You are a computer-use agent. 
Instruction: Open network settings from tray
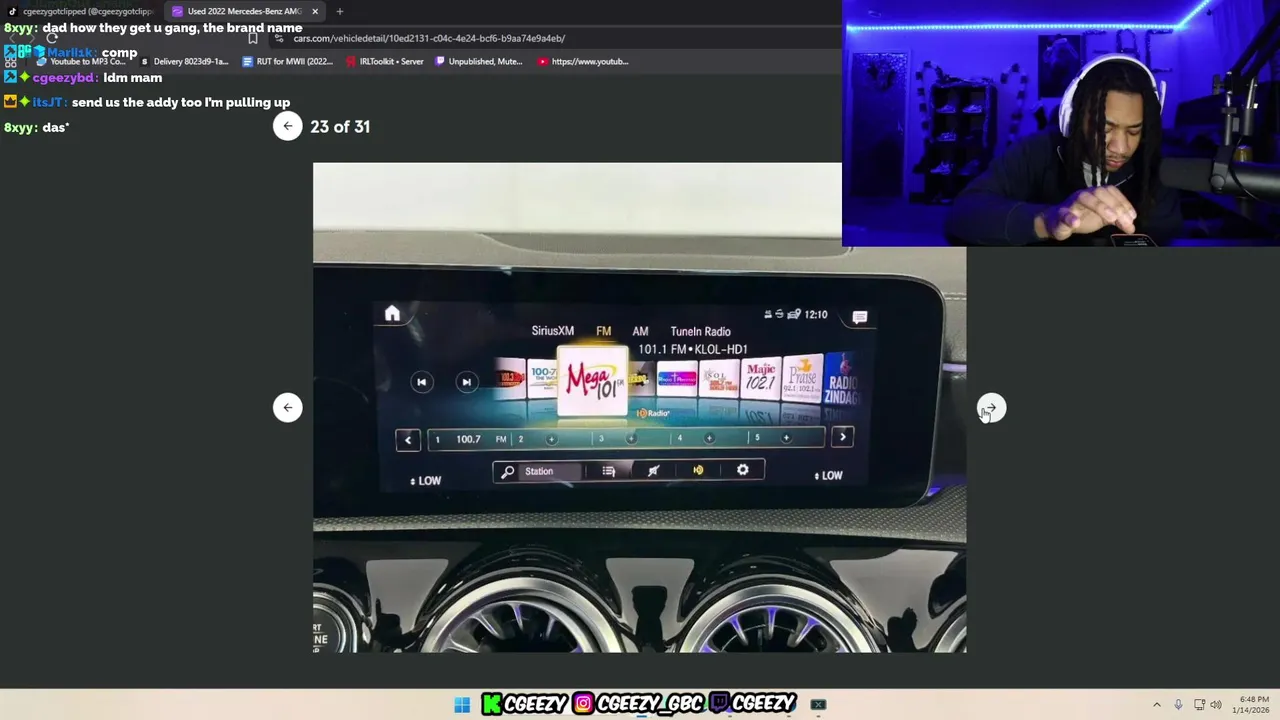click(x=1199, y=705)
